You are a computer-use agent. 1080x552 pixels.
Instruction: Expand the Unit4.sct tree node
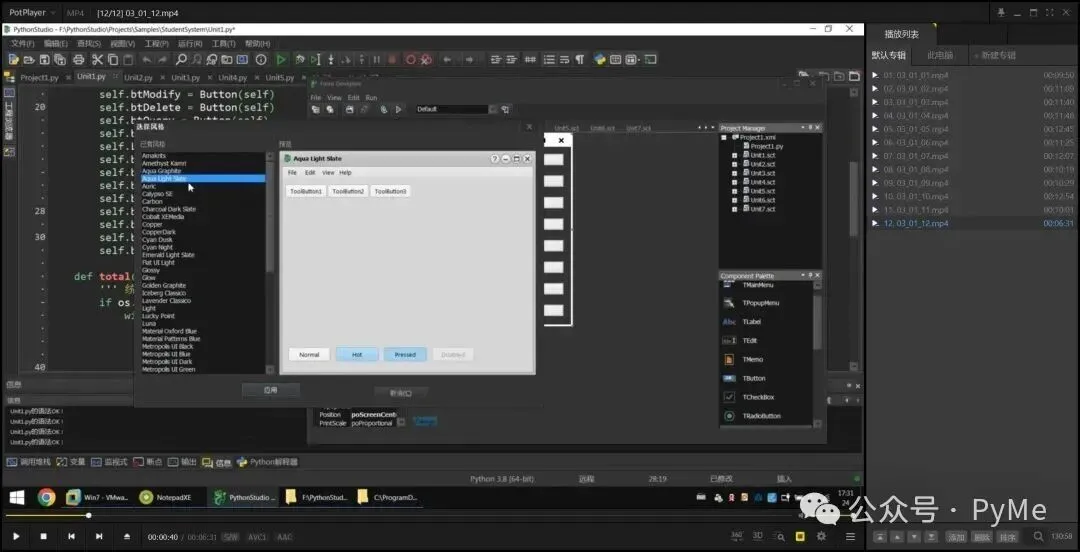(735, 183)
